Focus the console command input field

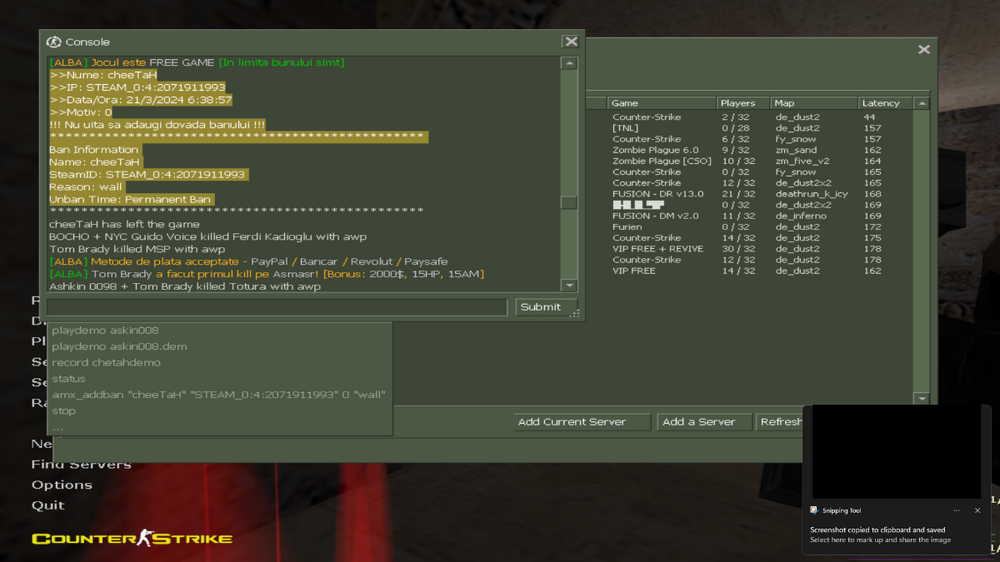click(277, 307)
